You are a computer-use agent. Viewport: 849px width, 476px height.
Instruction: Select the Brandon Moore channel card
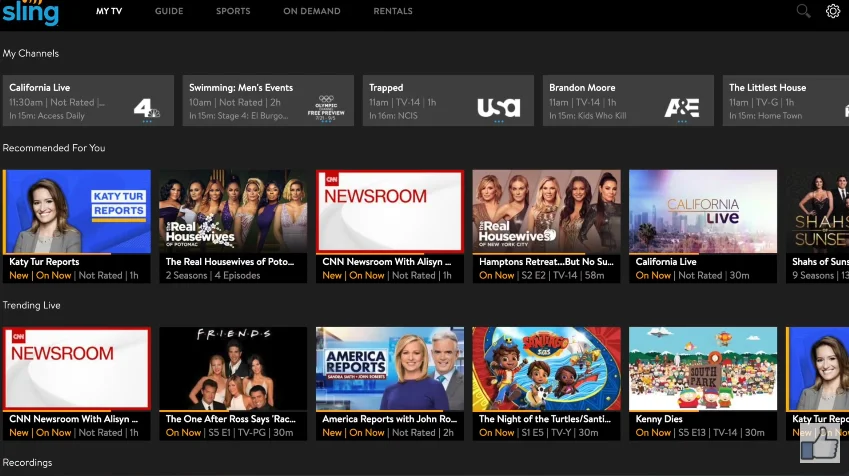pyautogui.click(x=628, y=101)
